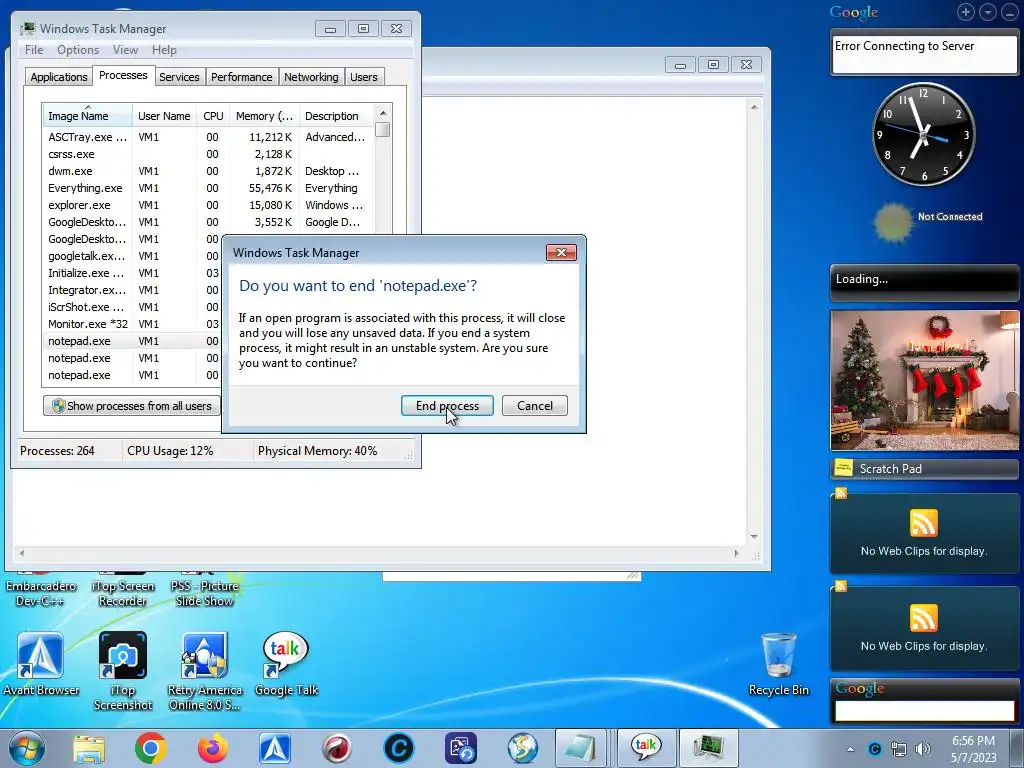
Task: Open the Networking tab
Action: [x=311, y=77]
